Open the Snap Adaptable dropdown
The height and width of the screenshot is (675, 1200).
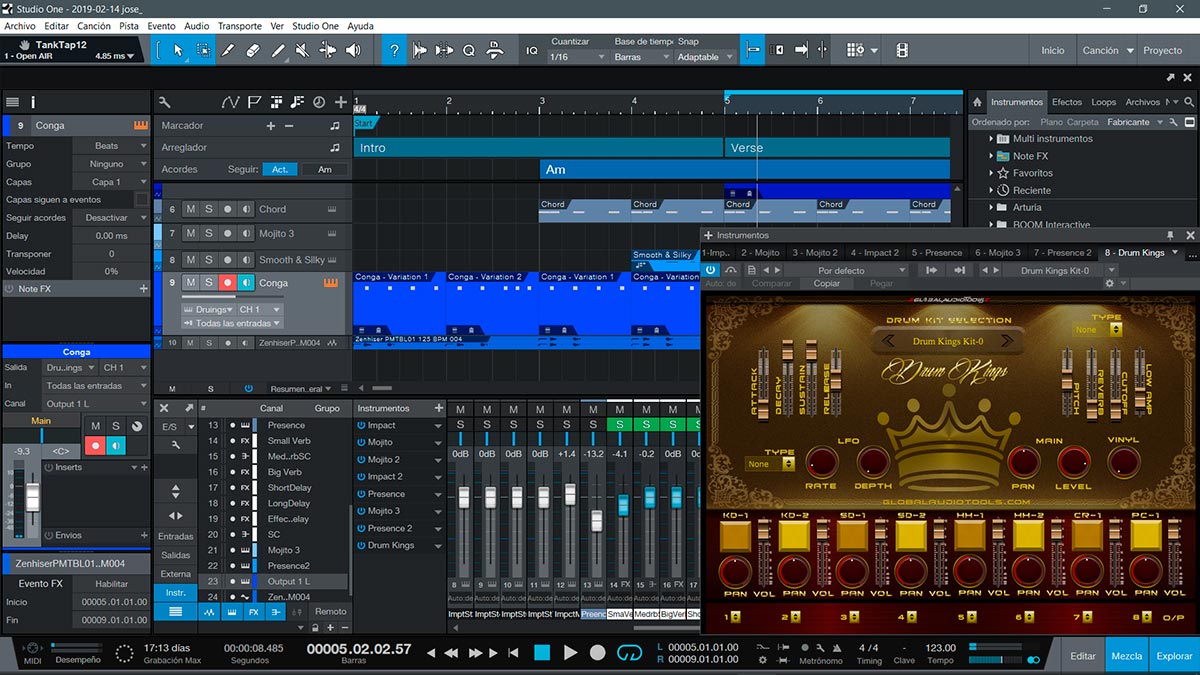705,57
